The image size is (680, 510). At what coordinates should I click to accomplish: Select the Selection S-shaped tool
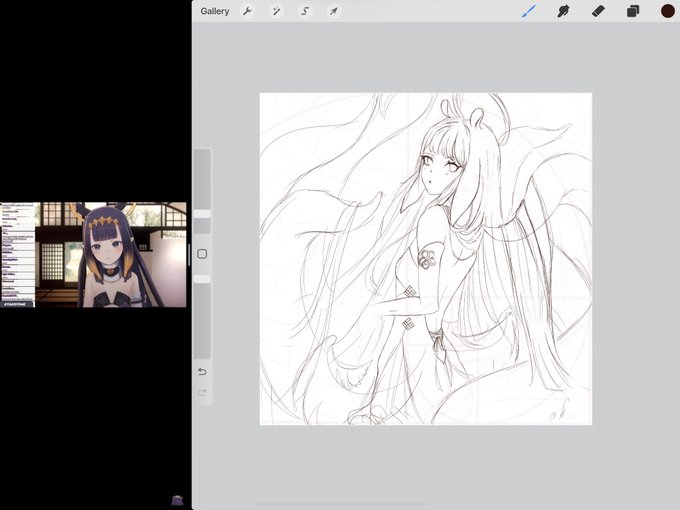[305, 11]
